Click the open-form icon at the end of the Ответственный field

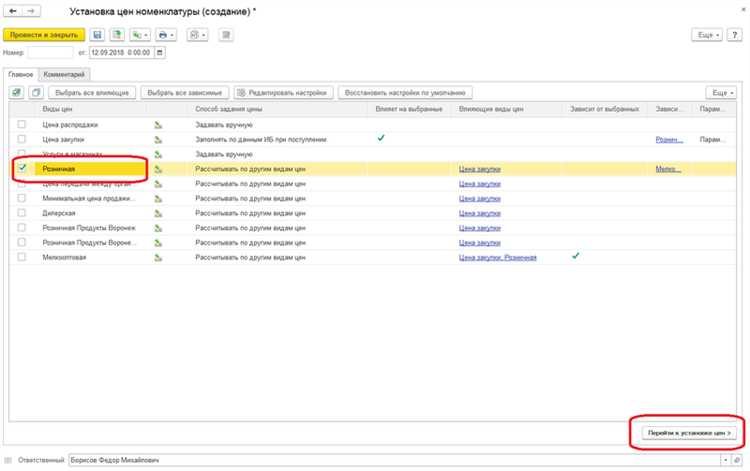click(x=737, y=460)
